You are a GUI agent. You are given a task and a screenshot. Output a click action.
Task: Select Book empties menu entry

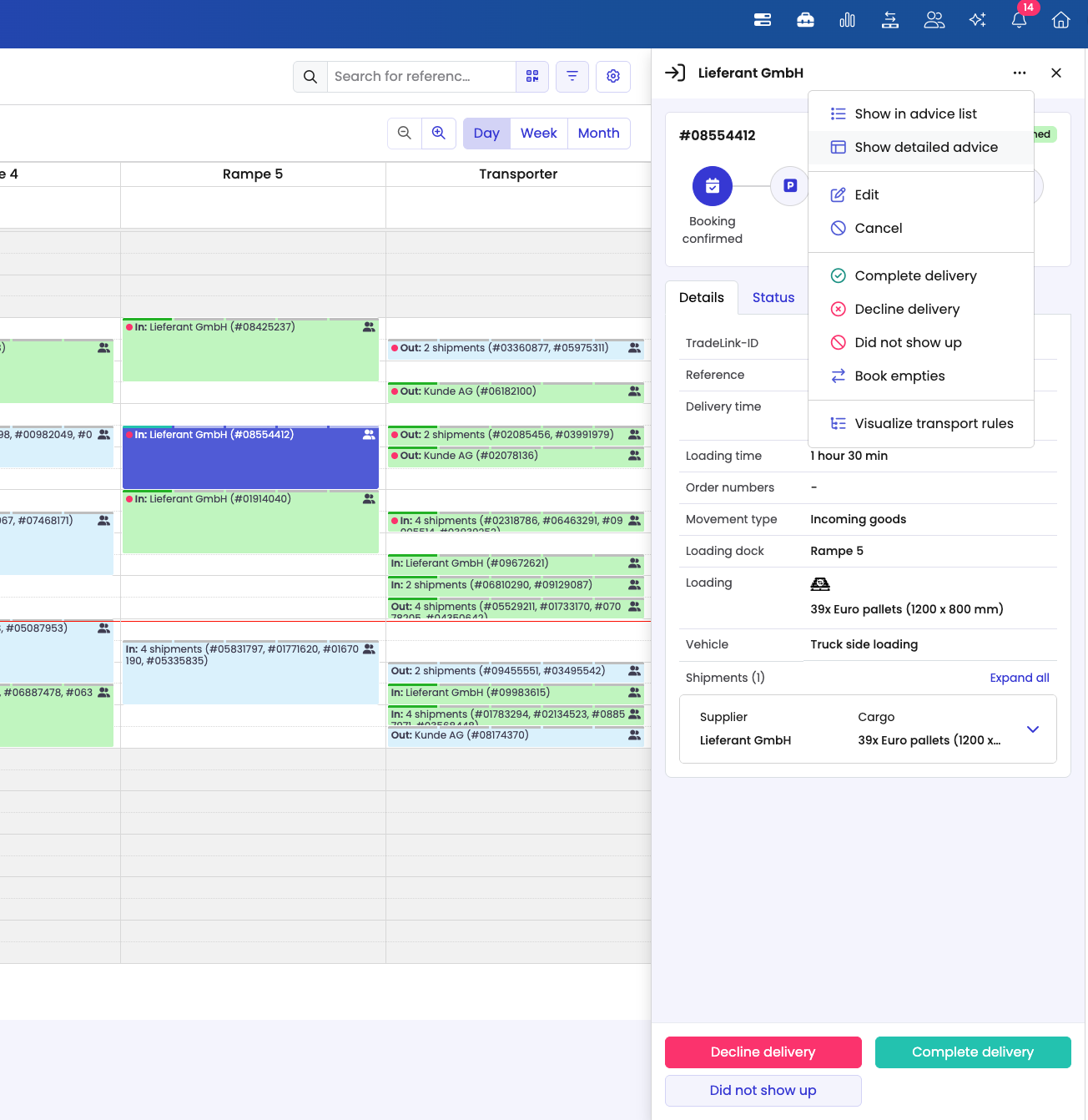[x=921, y=376]
